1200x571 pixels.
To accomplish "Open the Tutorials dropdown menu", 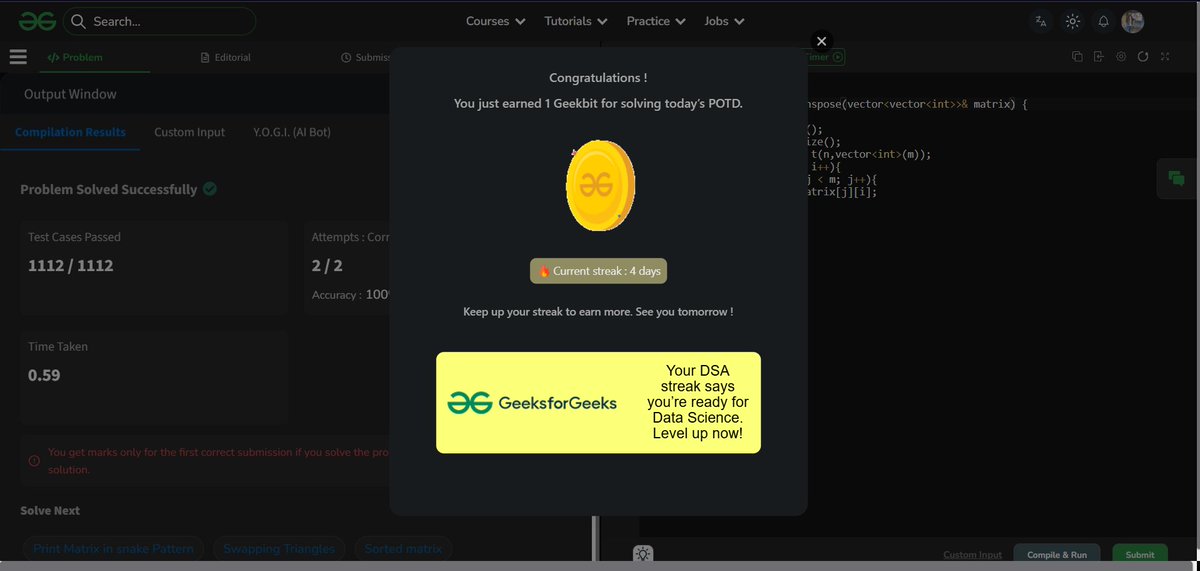I will [x=575, y=21].
